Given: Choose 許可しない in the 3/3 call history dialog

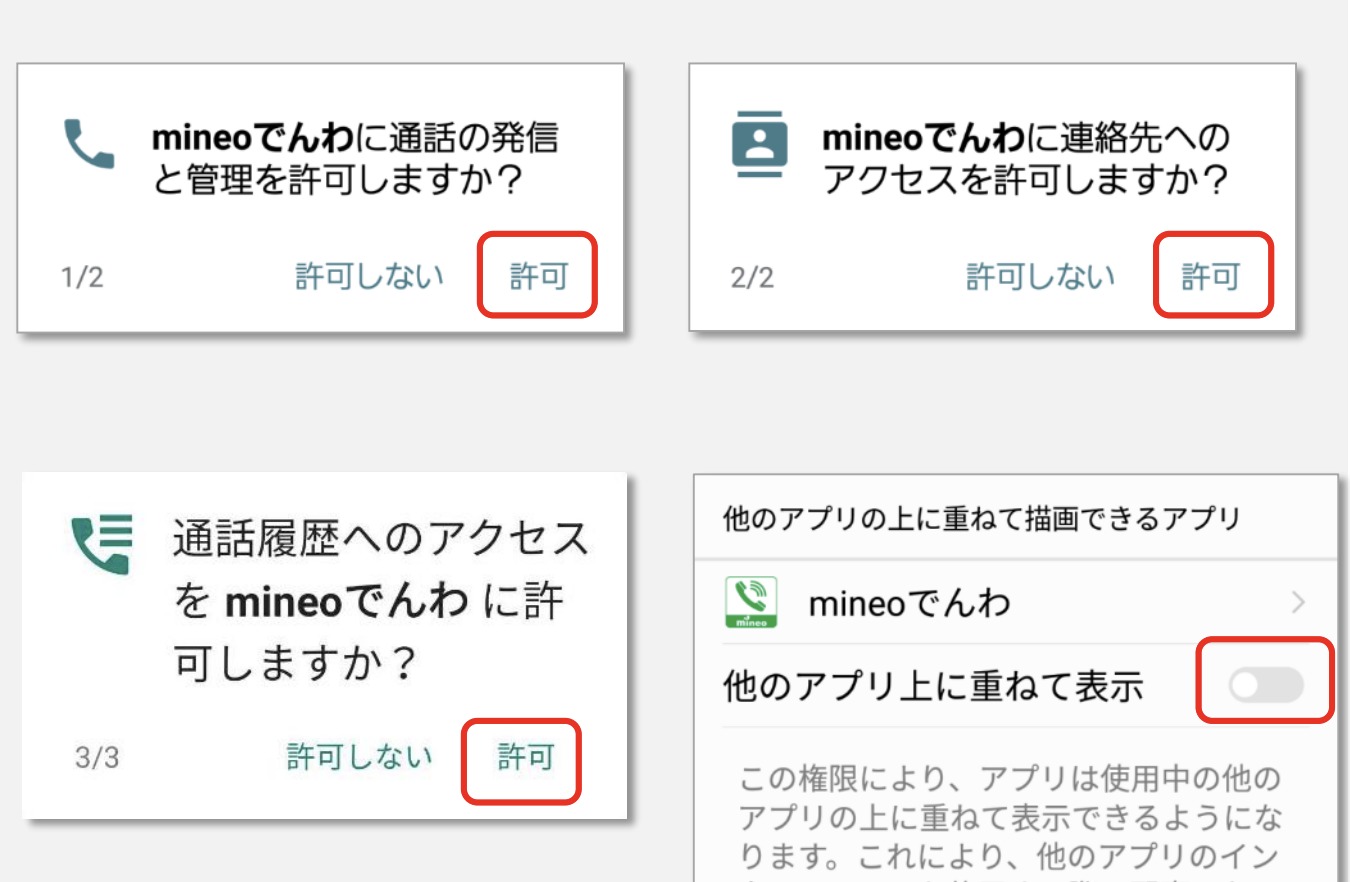Looking at the screenshot, I should pyautogui.click(x=360, y=757).
